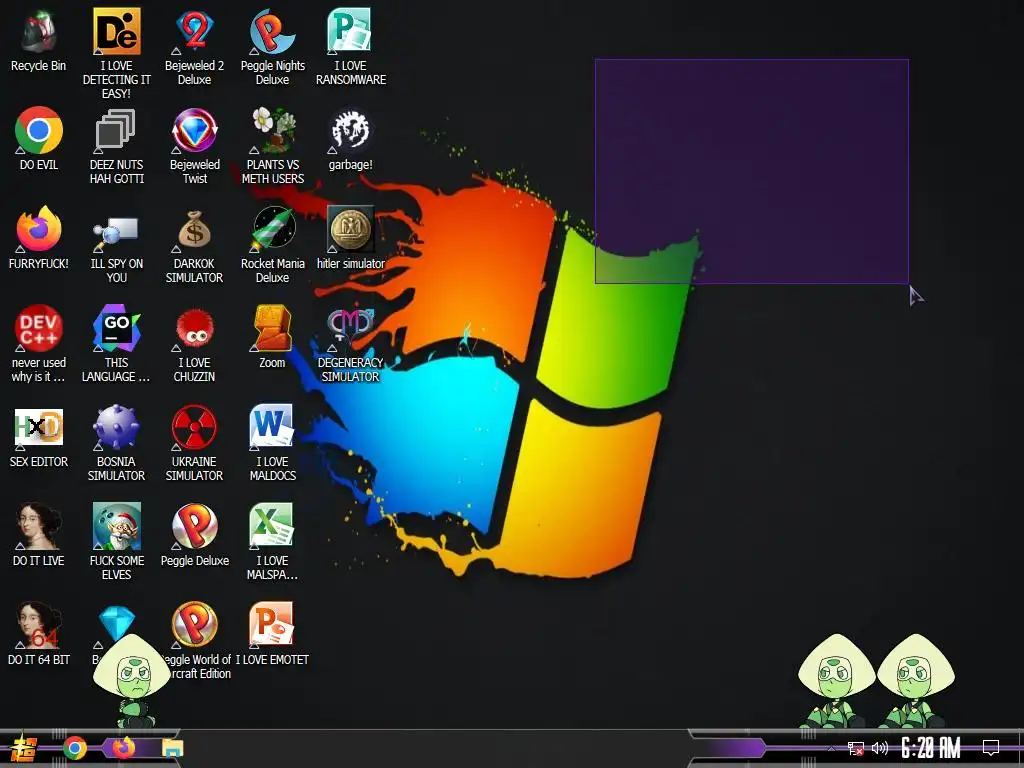
Task: Launch Chrome from the taskbar
Action: (x=74, y=748)
